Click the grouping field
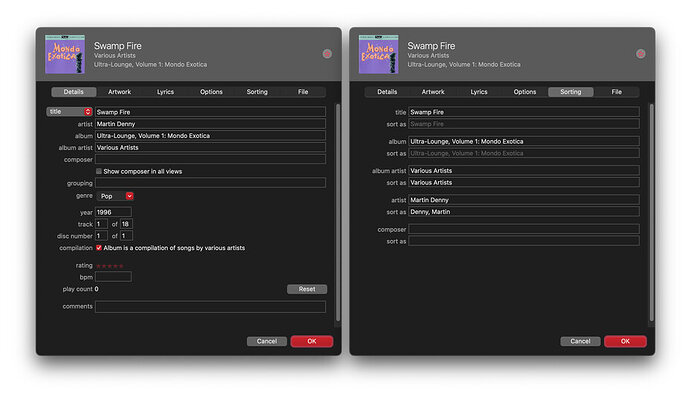This screenshot has width=690, height=400. pyautogui.click(x=210, y=183)
